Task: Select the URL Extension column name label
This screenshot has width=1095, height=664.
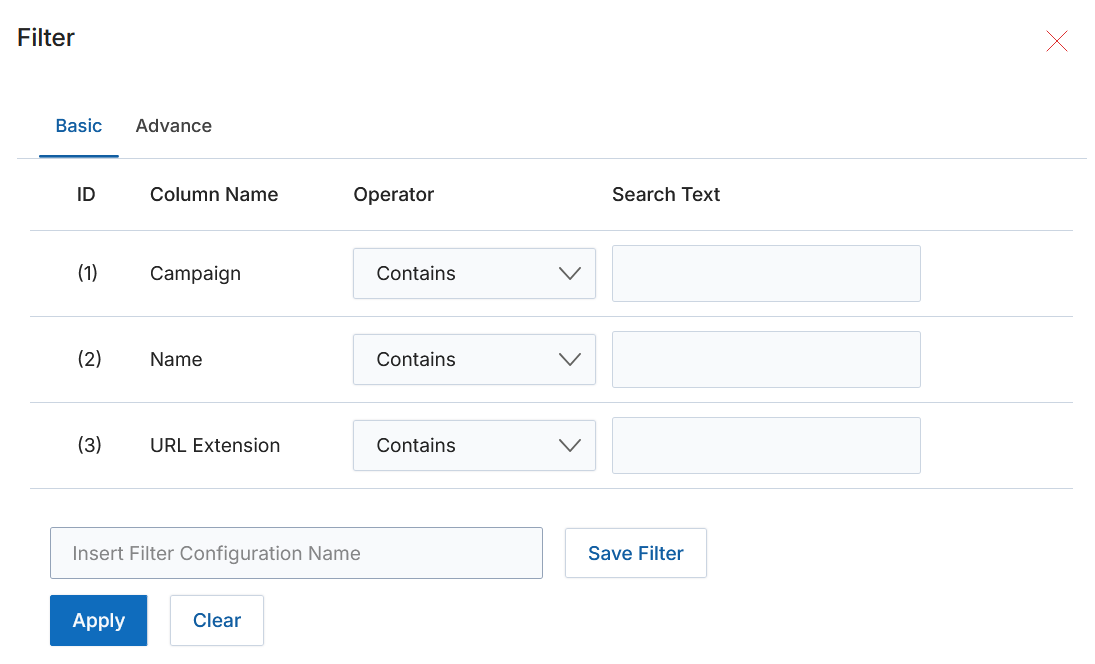Action: click(x=214, y=445)
